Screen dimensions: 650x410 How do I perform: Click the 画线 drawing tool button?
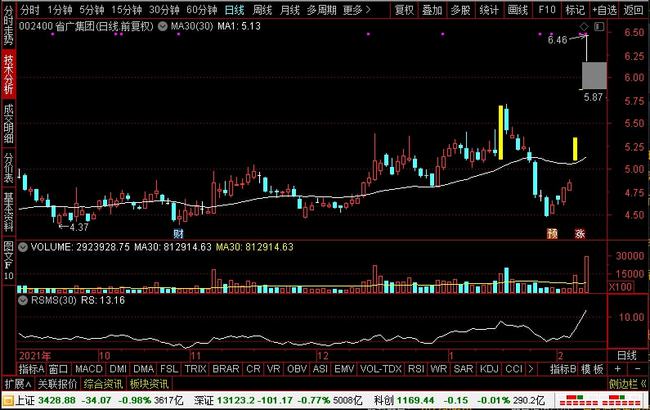[517, 9]
